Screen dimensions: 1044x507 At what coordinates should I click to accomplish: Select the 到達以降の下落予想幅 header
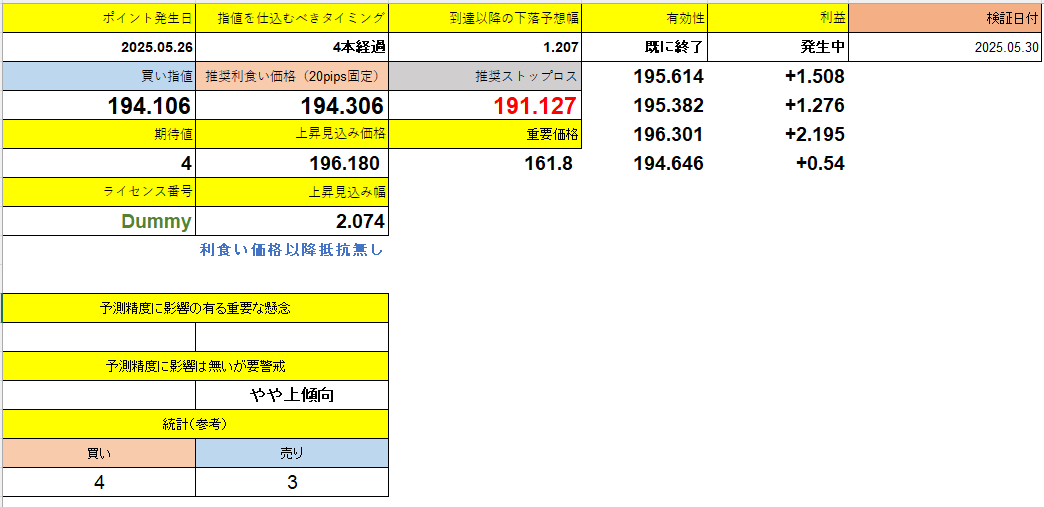tap(485, 18)
